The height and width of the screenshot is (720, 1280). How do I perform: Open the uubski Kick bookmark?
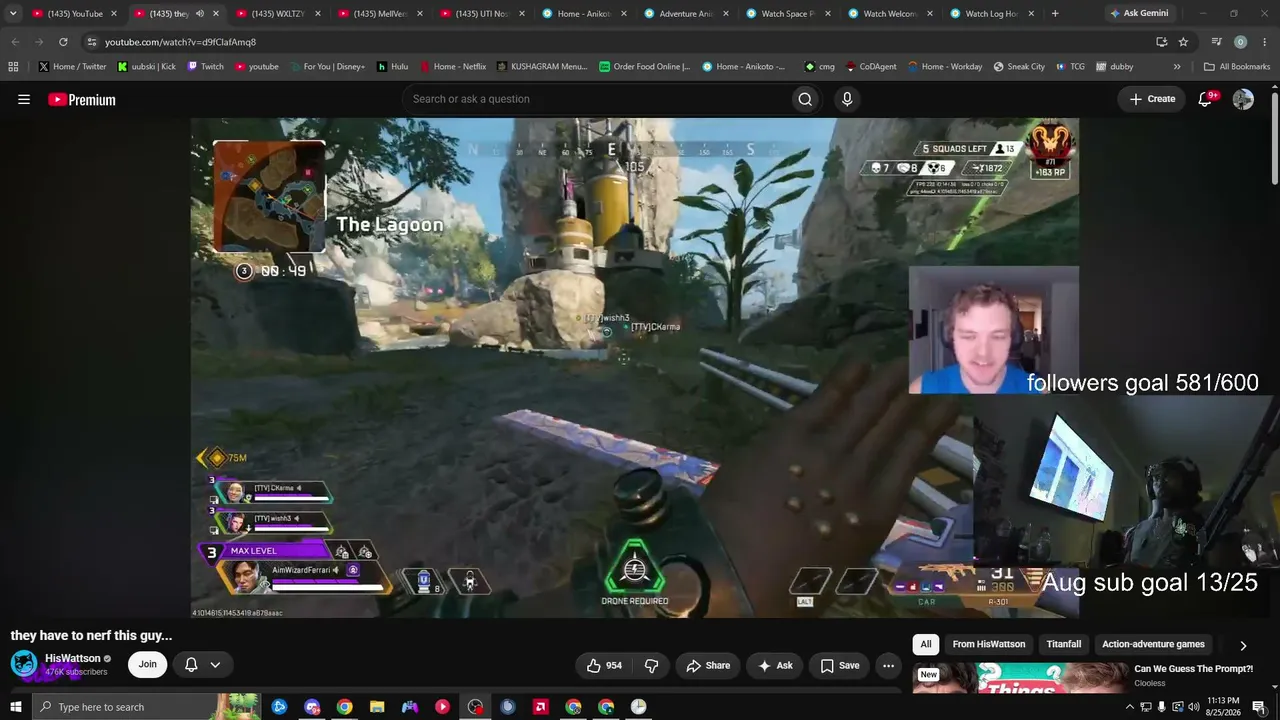146,67
